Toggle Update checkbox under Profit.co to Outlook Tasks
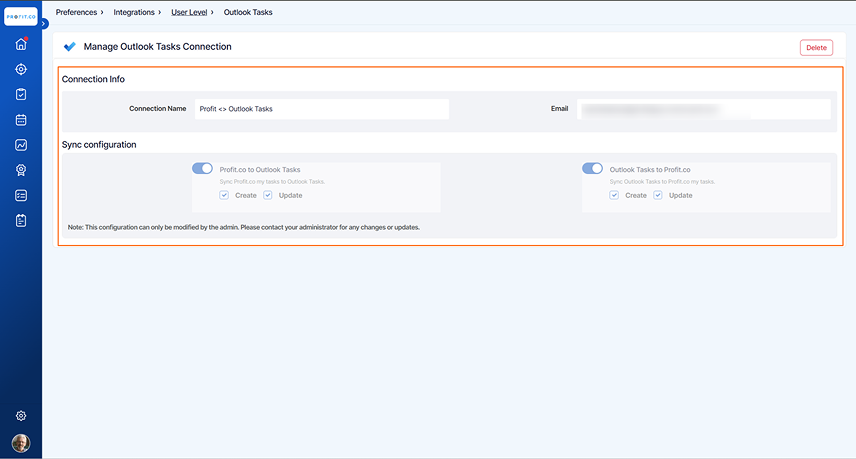The width and height of the screenshot is (856, 459). pos(268,195)
